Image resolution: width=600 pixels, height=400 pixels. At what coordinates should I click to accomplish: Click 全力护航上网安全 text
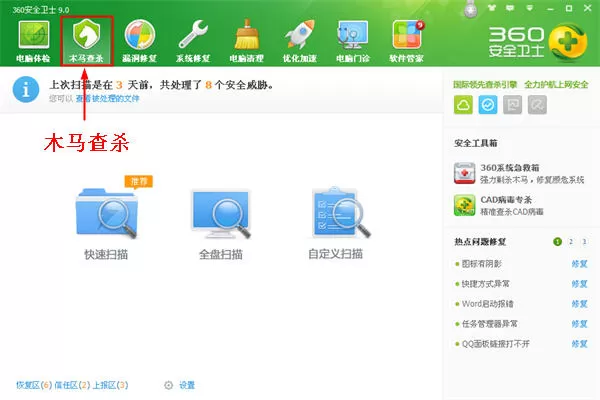point(556,84)
